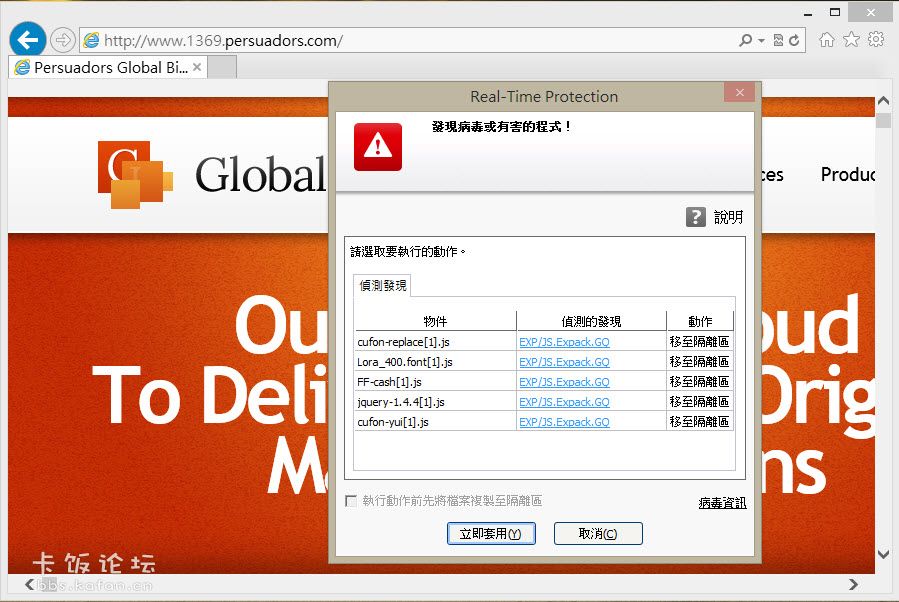Image resolution: width=899 pixels, height=602 pixels.
Task: Click the 立即套用(Y) apply button
Action: click(x=491, y=534)
